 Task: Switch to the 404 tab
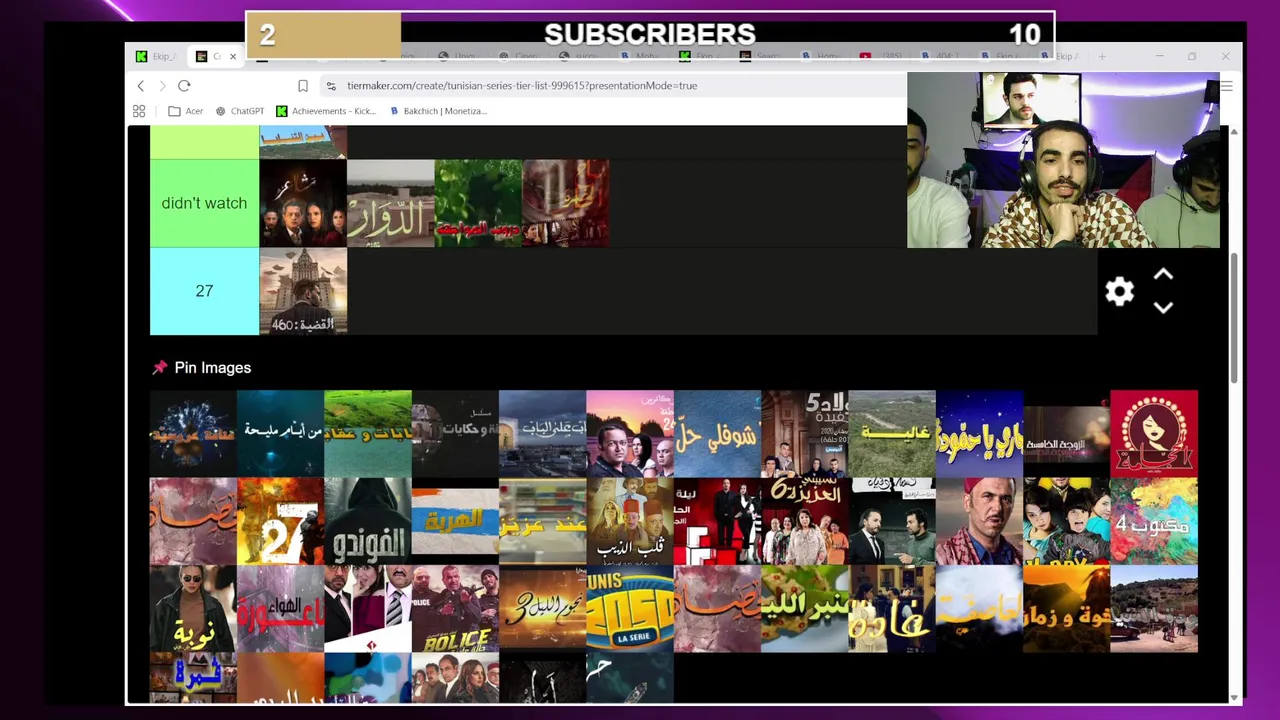pos(942,57)
